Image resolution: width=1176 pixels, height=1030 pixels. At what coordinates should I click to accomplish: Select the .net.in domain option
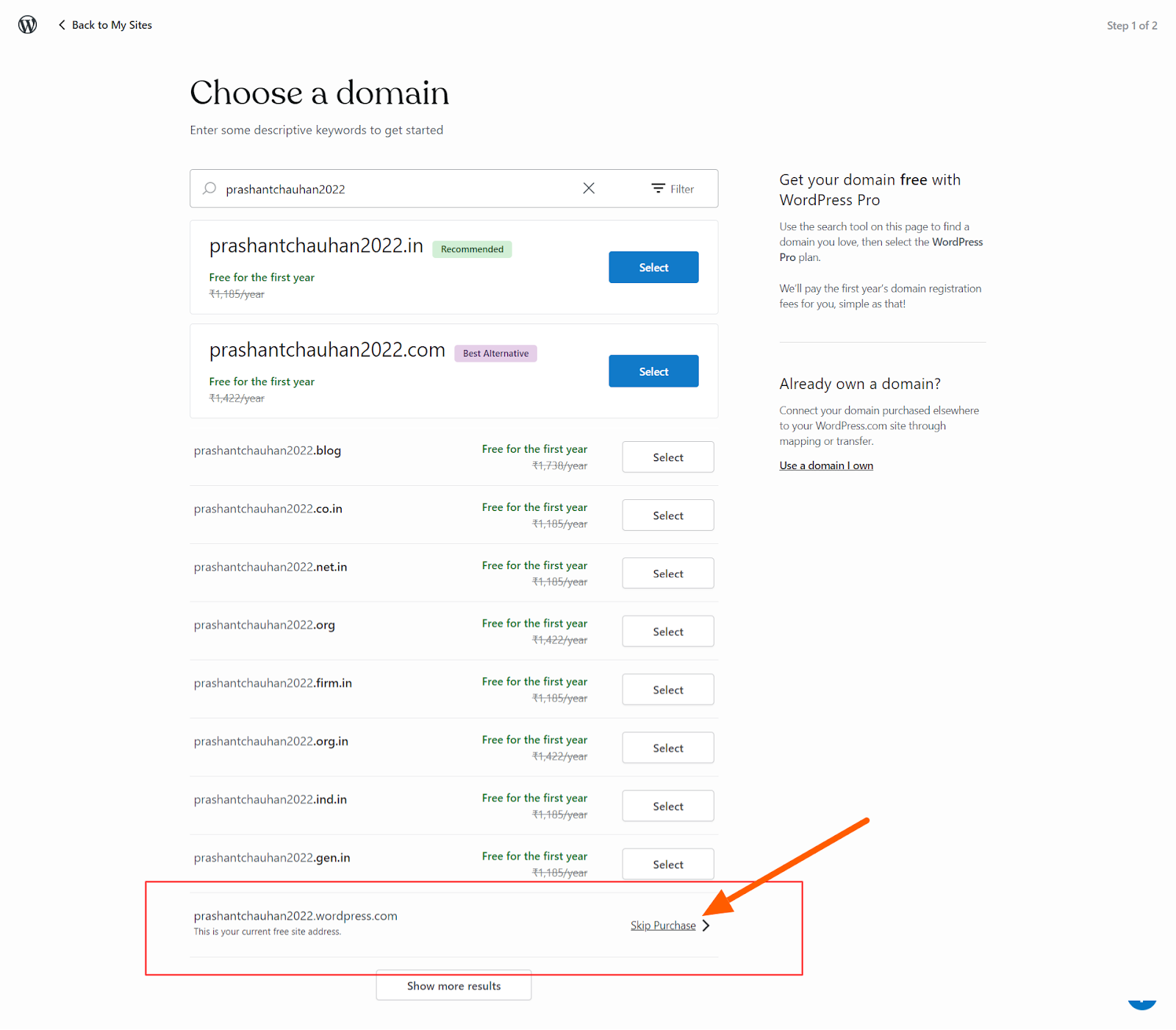[667, 573]
